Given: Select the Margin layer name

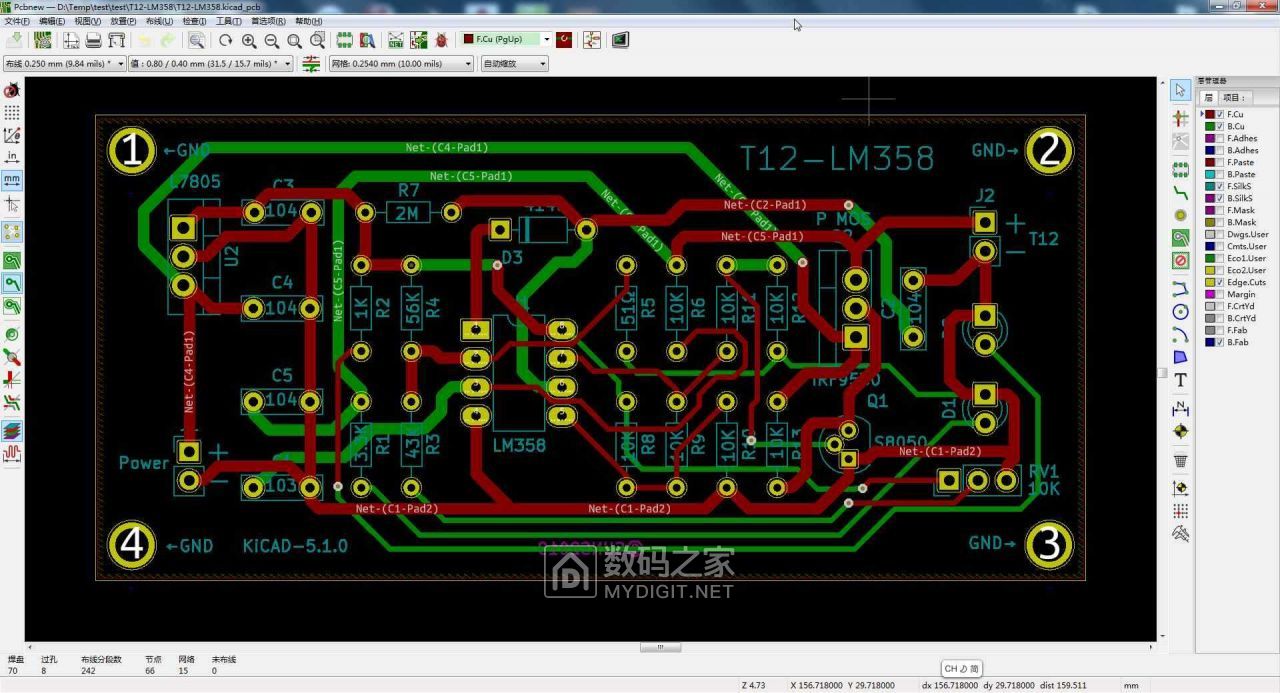Looking at the screenshot, I should point(1241,295).
